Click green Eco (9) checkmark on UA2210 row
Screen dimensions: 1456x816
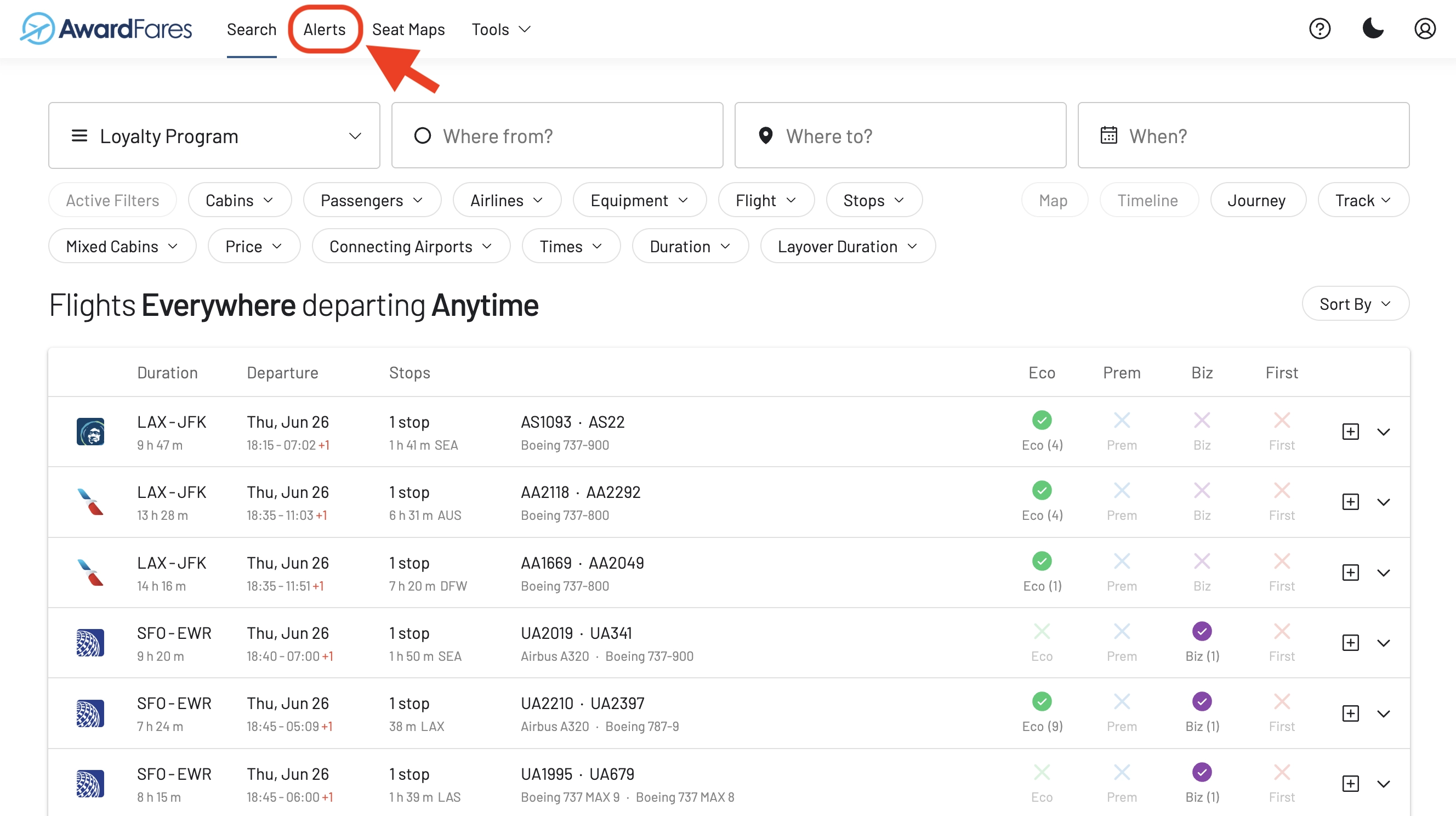coord(1042,702)
